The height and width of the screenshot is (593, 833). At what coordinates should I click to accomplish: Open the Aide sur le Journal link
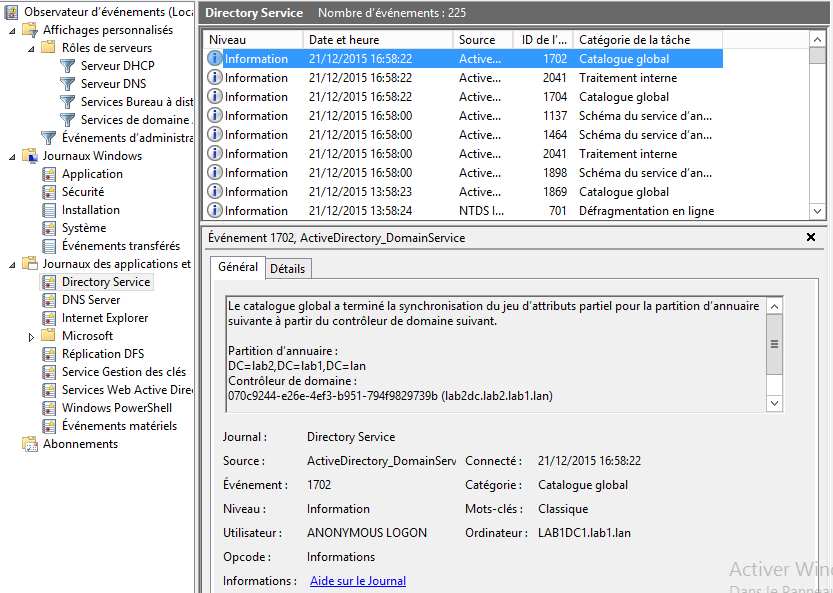[358, 581]
